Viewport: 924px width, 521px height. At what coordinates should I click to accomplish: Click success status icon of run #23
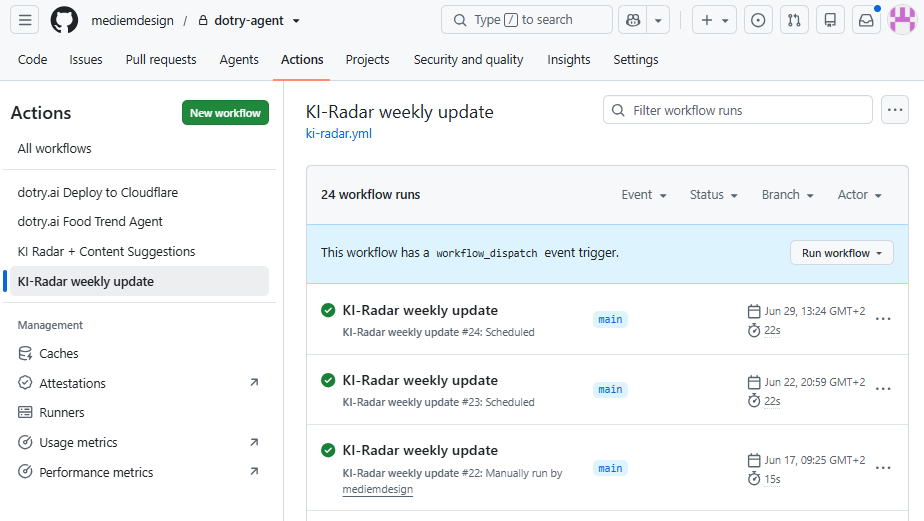tap(328, 380)
